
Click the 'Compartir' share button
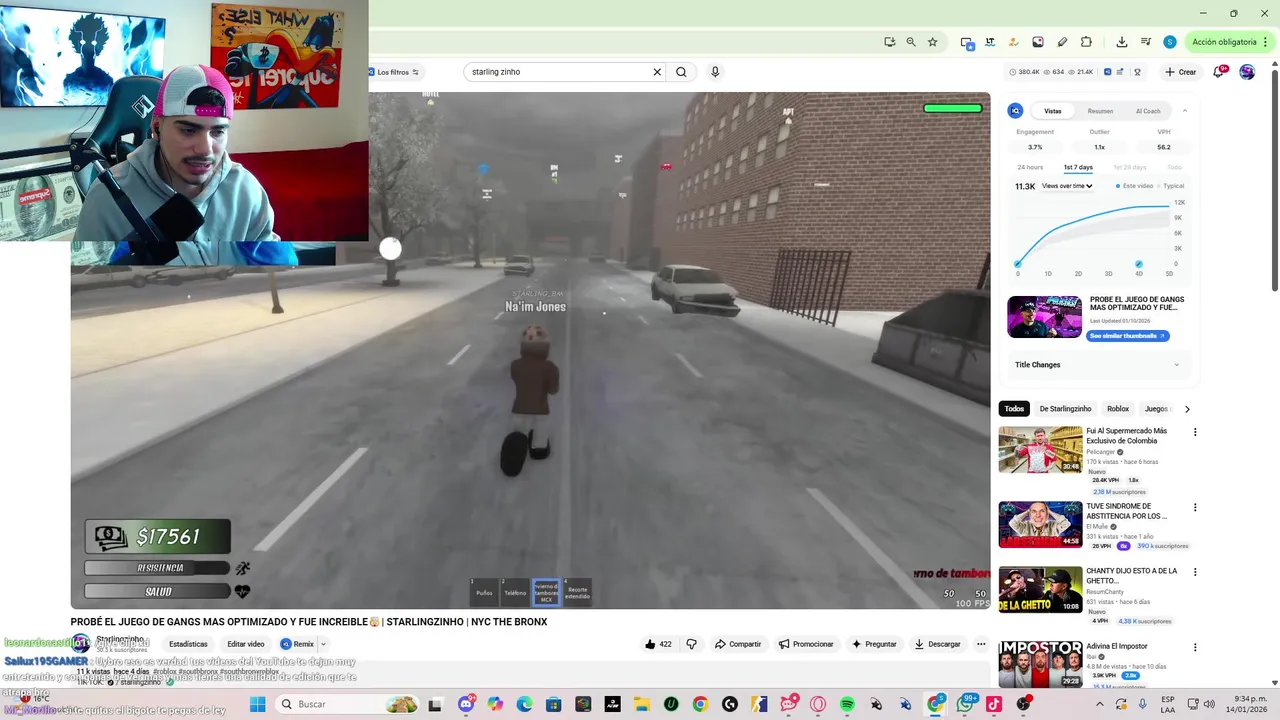(738, 644)
